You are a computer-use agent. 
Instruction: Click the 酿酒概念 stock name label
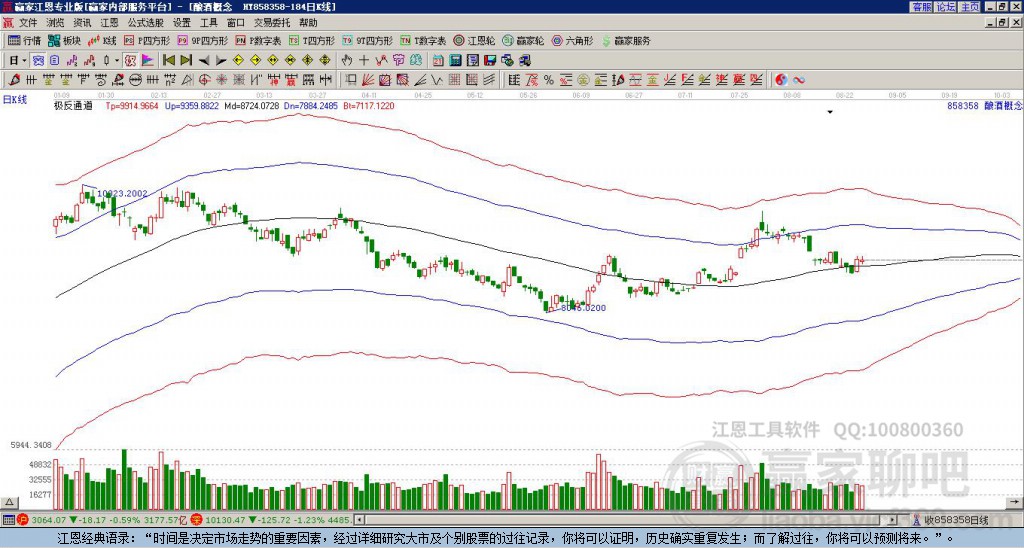[1003, 105]
